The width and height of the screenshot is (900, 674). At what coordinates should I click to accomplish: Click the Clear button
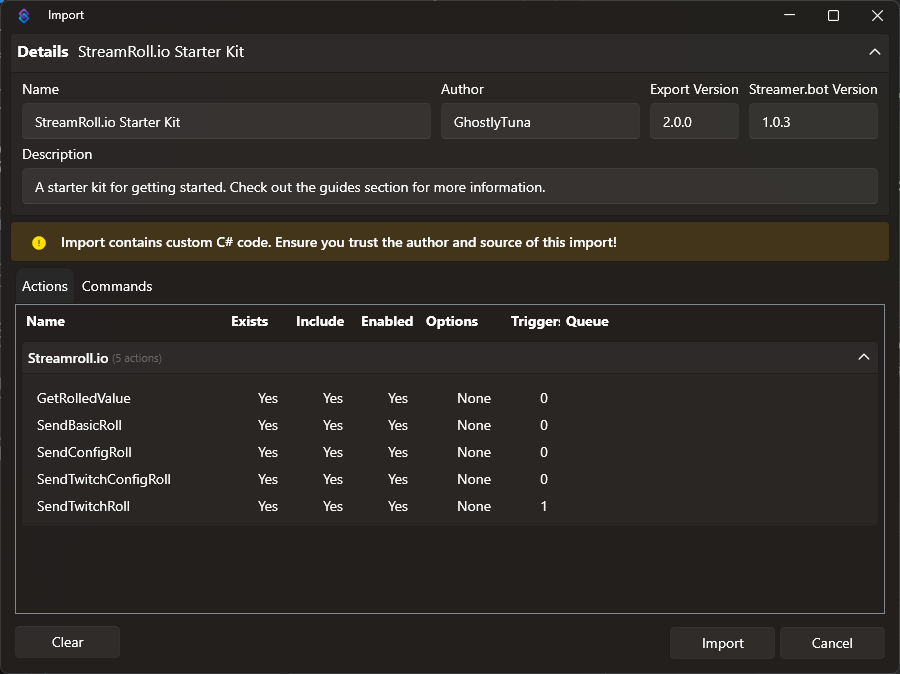67,643
